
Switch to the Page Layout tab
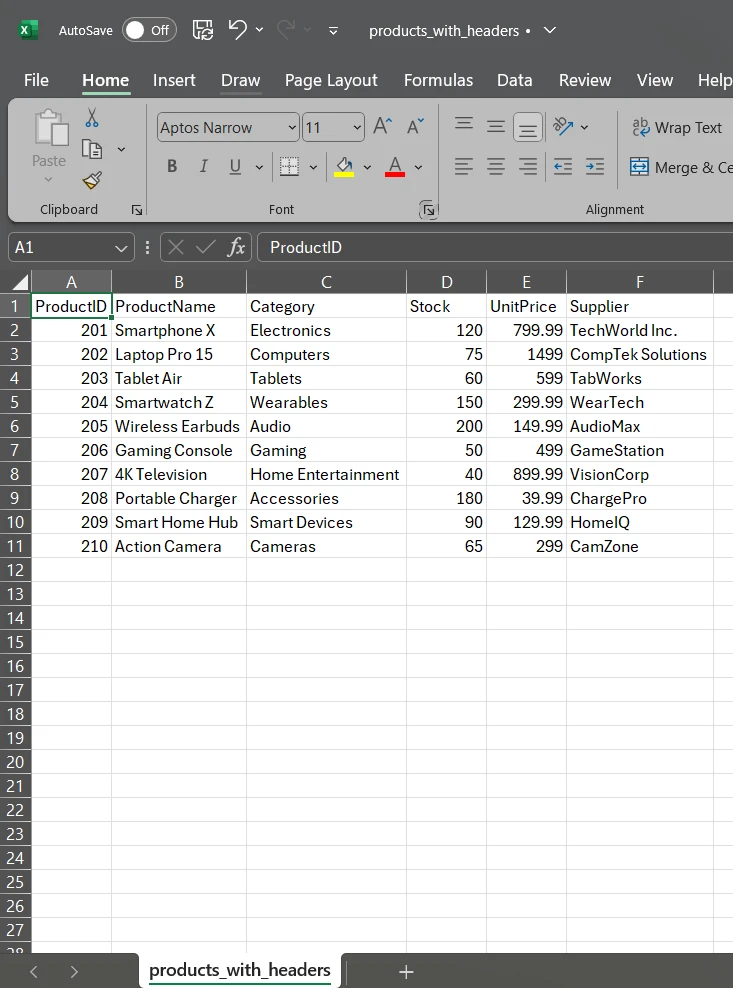[x=331, y=80]
